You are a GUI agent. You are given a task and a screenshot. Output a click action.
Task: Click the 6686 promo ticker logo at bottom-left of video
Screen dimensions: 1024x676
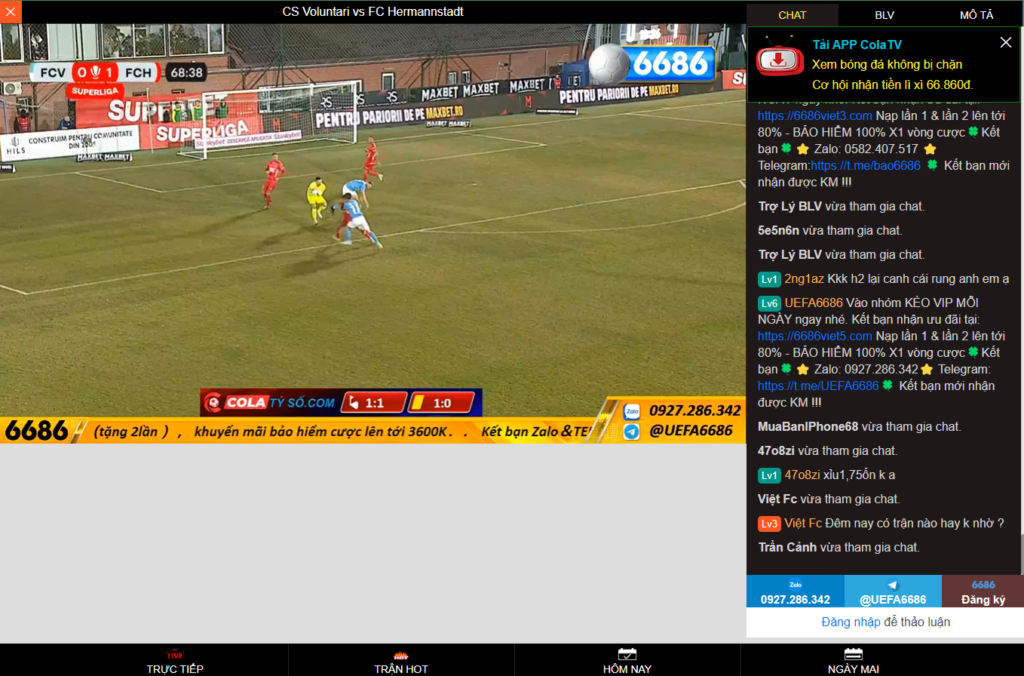pyautogui.click(x=36, y=430)
